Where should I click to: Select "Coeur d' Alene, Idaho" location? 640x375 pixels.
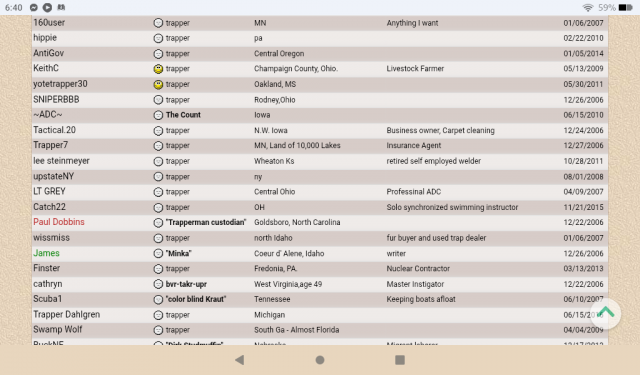tap(289, 253)
